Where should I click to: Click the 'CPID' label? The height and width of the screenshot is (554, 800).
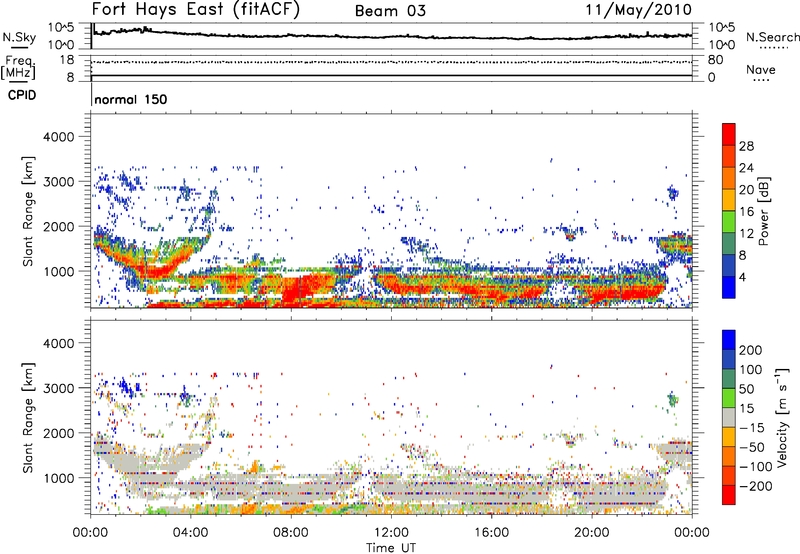point(22,95)
